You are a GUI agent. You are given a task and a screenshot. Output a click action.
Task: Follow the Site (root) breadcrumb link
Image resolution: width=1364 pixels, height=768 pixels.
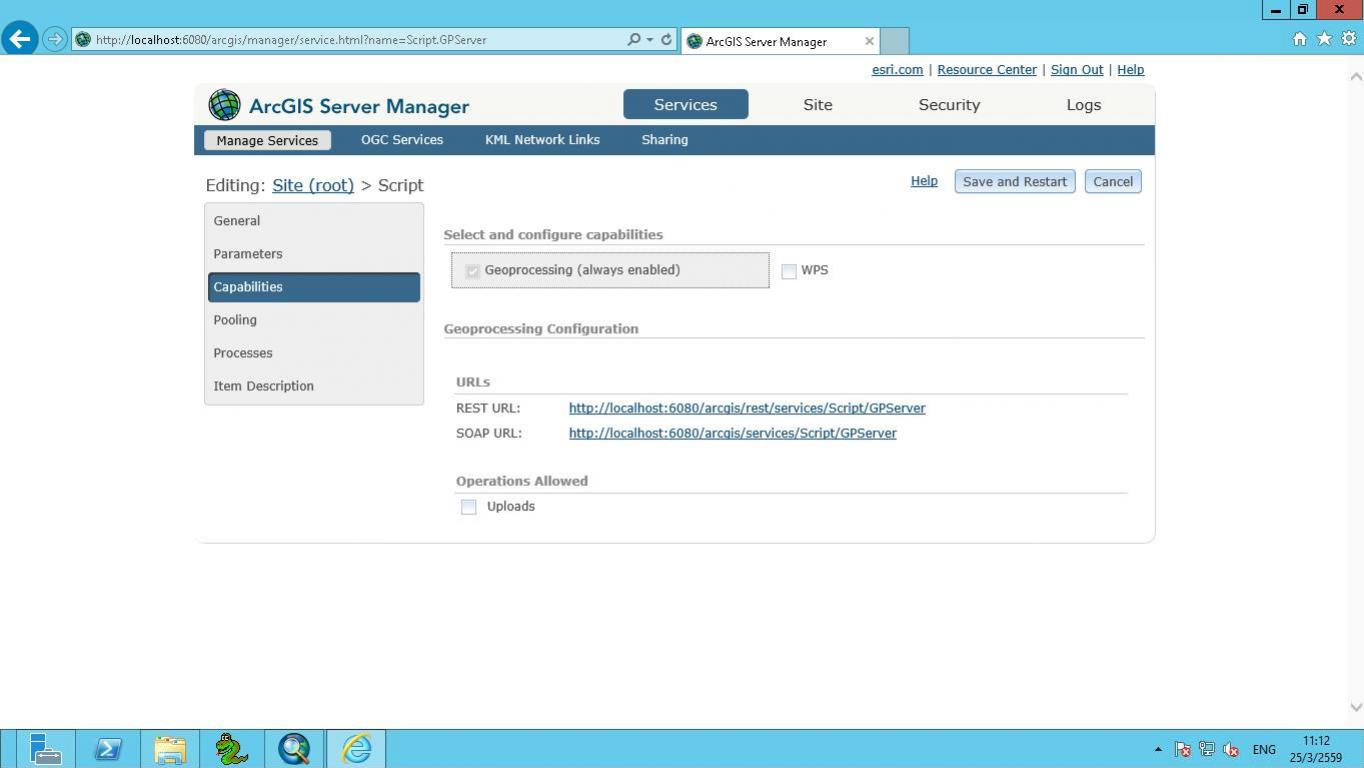pyautogui.click(x=313, y=185)
